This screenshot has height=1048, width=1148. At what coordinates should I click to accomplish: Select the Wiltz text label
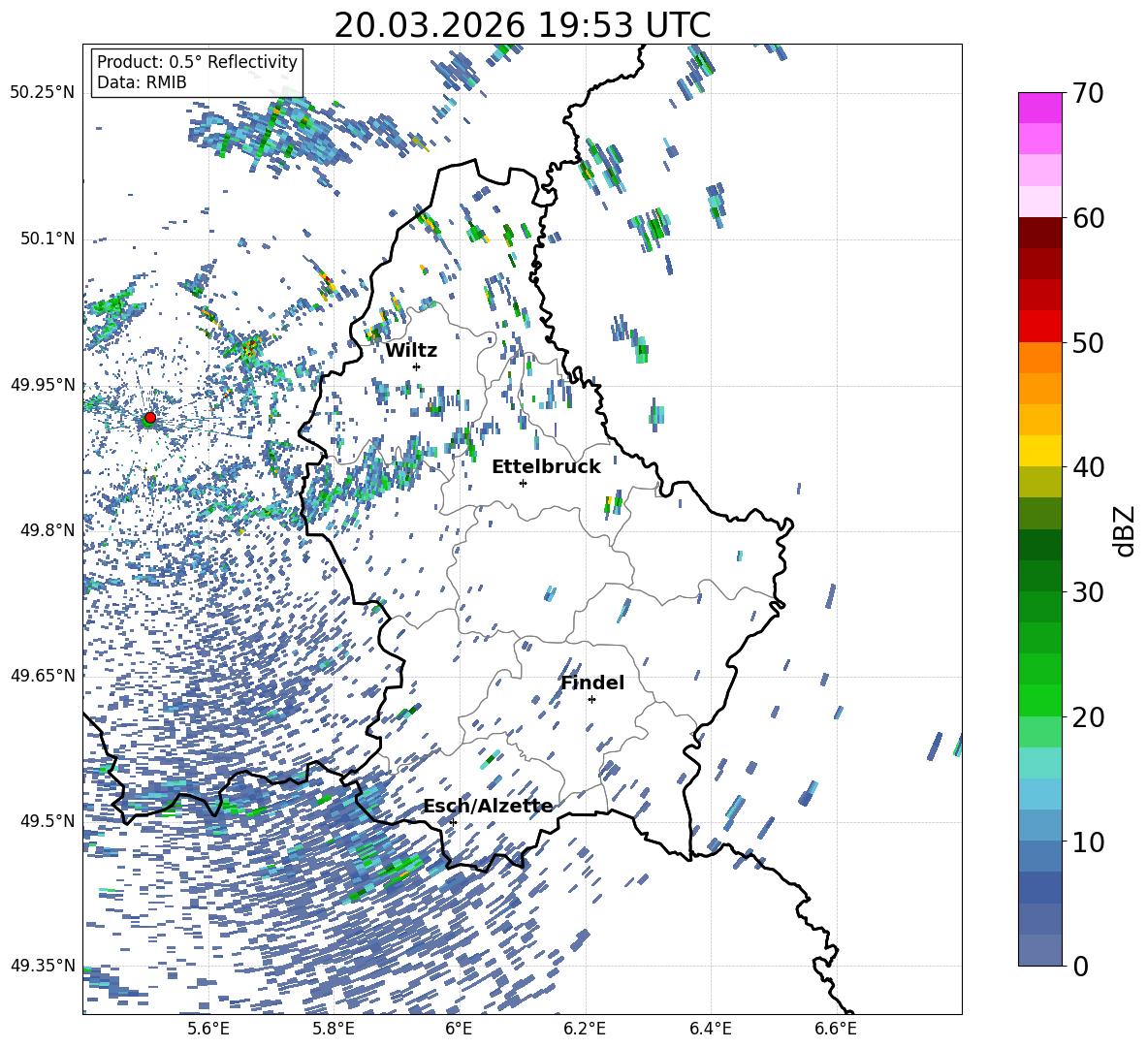click(411, 350)
